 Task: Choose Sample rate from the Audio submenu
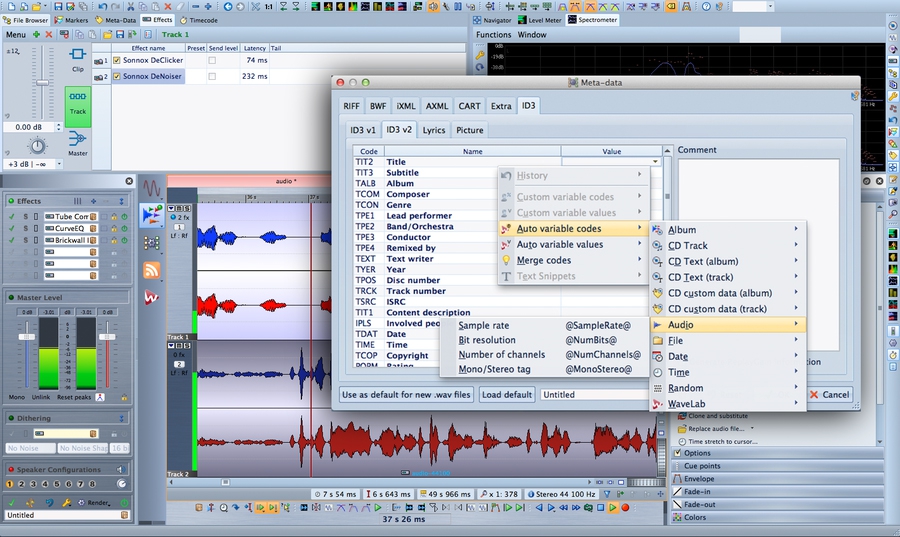click(x=483, y=326)
